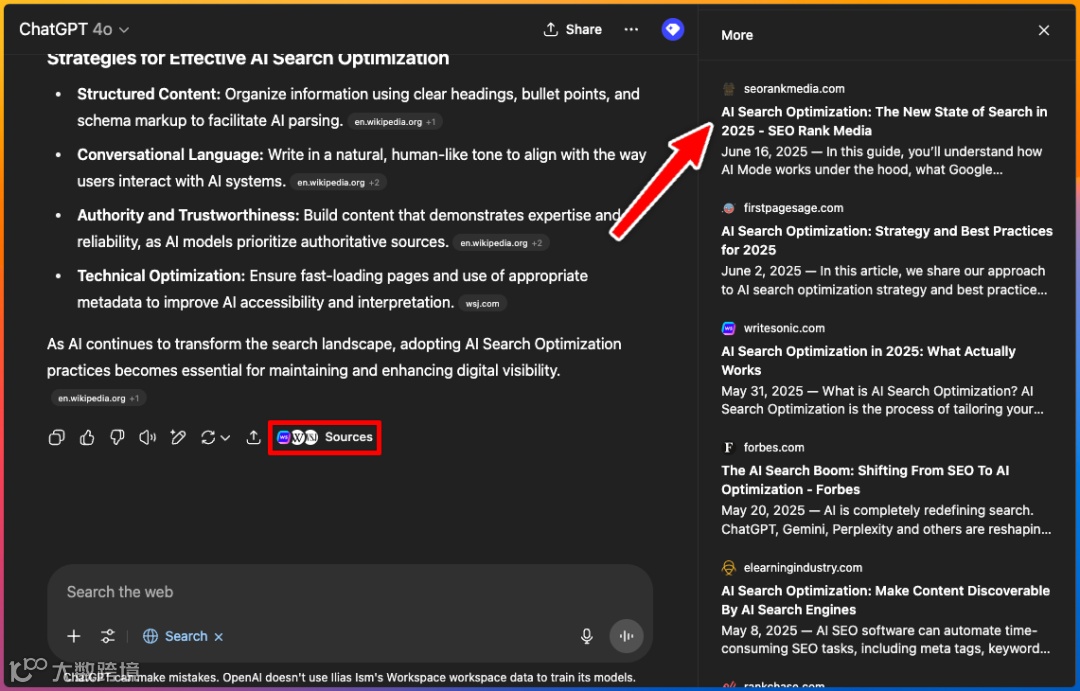Open Edit in canvas pencil icon
This screenshot has width=1080, height=691.
click(x=178, y=437)
